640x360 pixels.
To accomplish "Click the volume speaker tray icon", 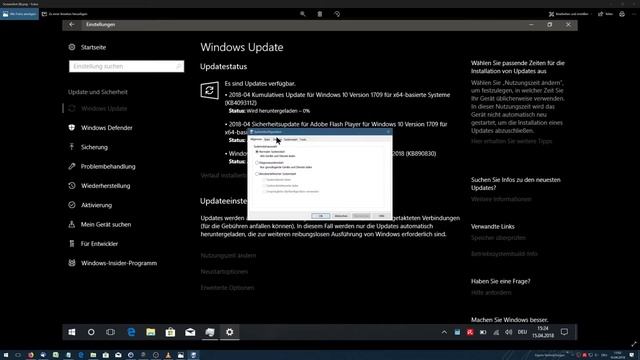I will click(509, 332).
